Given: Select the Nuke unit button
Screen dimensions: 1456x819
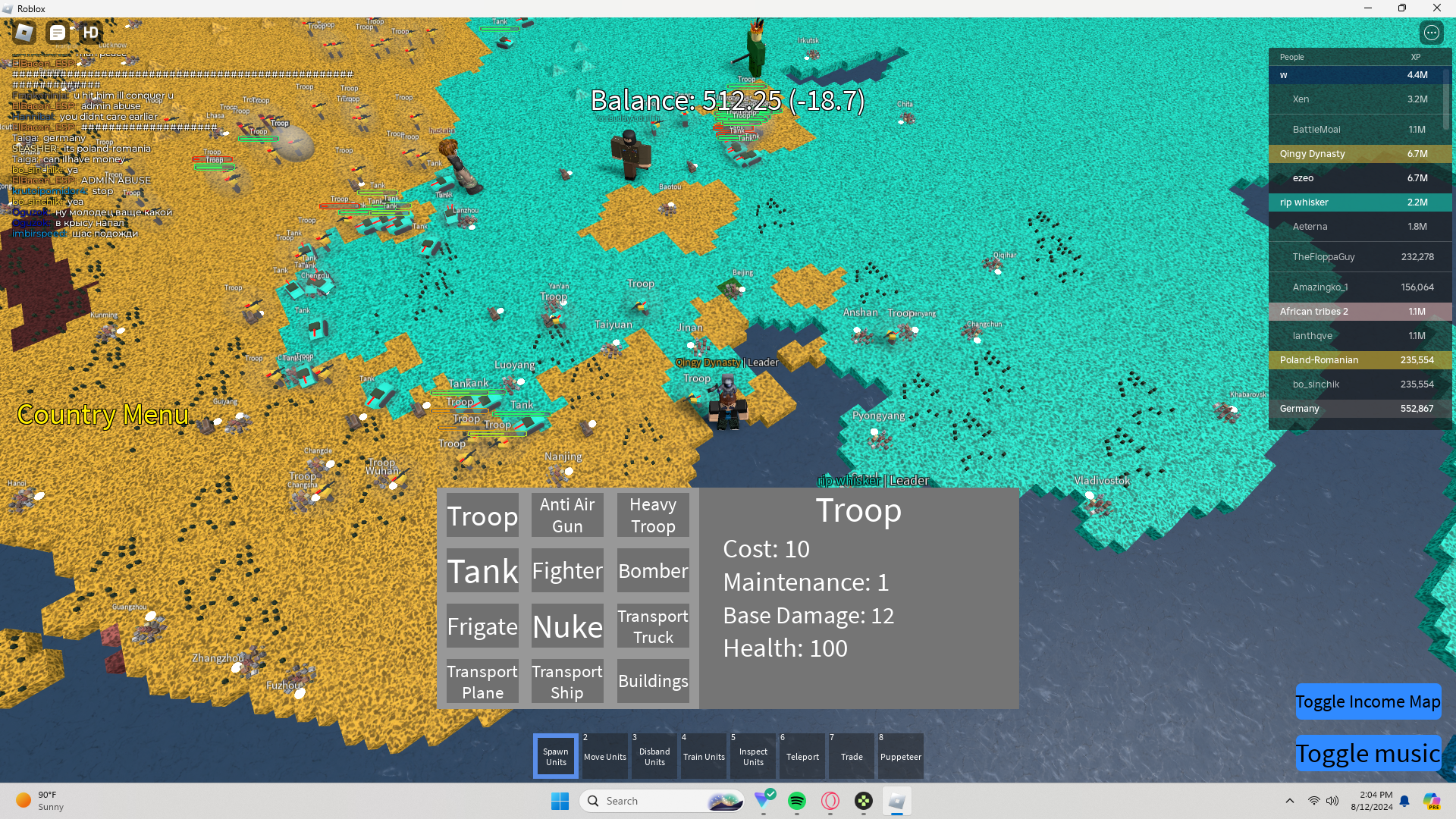Looking at the screenshot, I should [567, 626].
